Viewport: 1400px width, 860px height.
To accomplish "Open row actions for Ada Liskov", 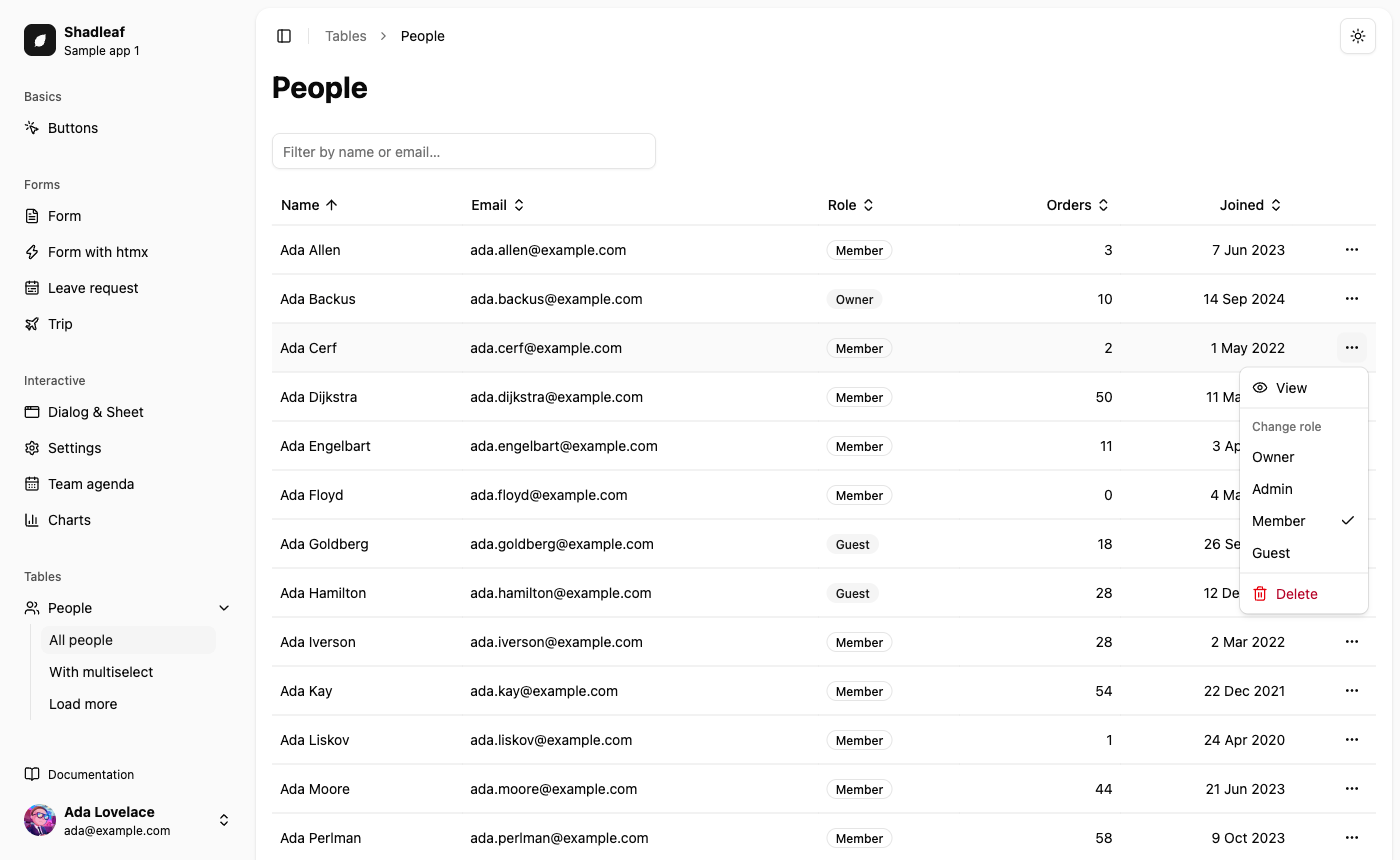I will (x=1352, y=740).
